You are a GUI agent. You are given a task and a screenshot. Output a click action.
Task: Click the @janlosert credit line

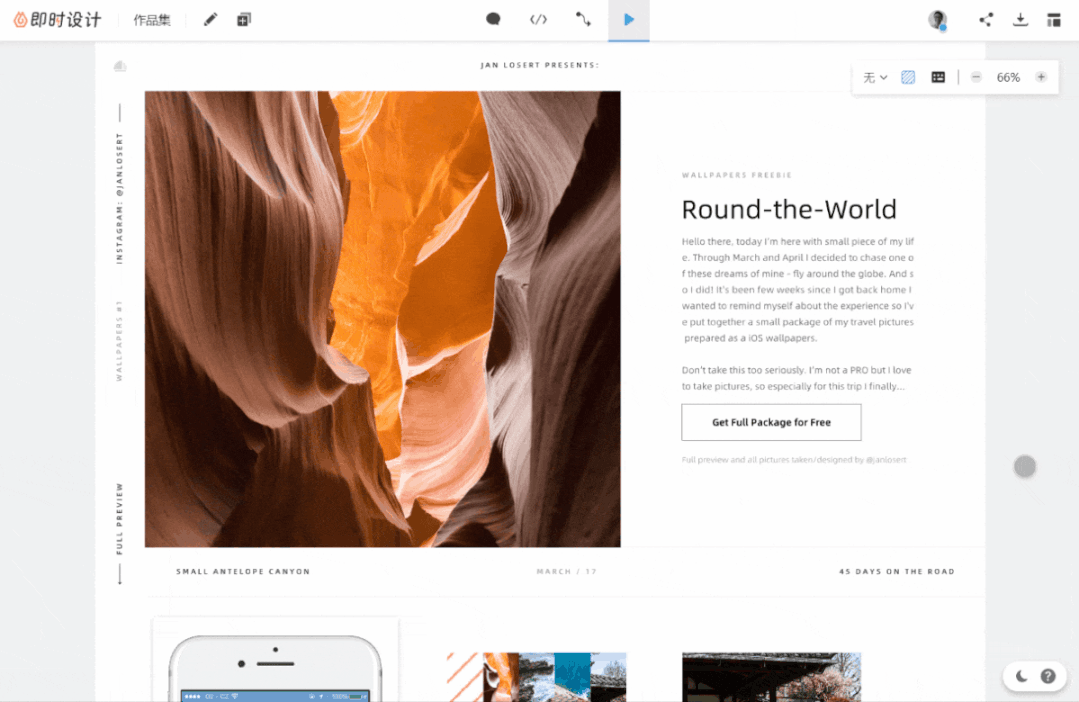coord(793,460)
